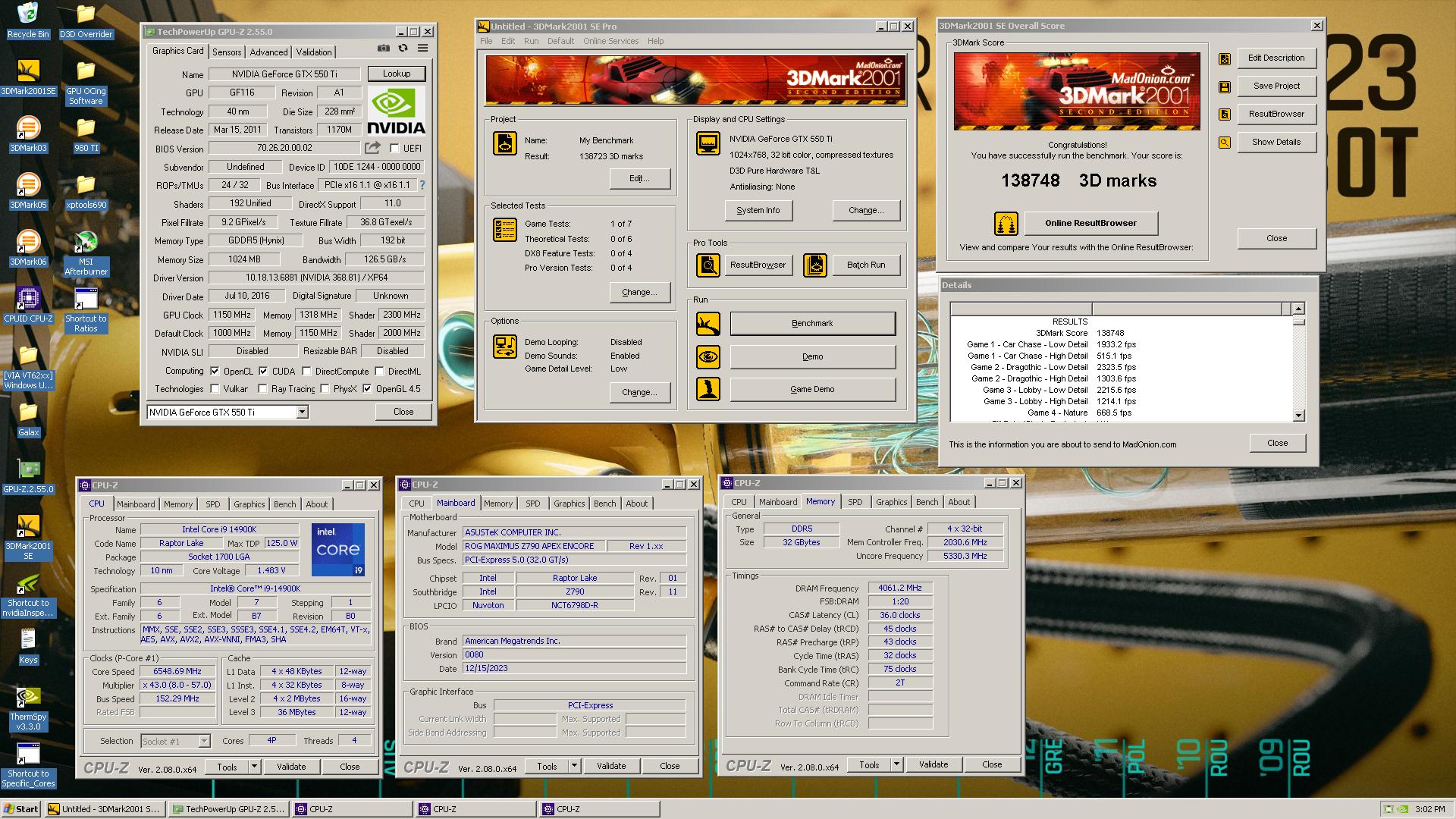Click the Benchmark runner icon in Run section
This screenshot has width=1456, height=819.
(x=708, y=324)
